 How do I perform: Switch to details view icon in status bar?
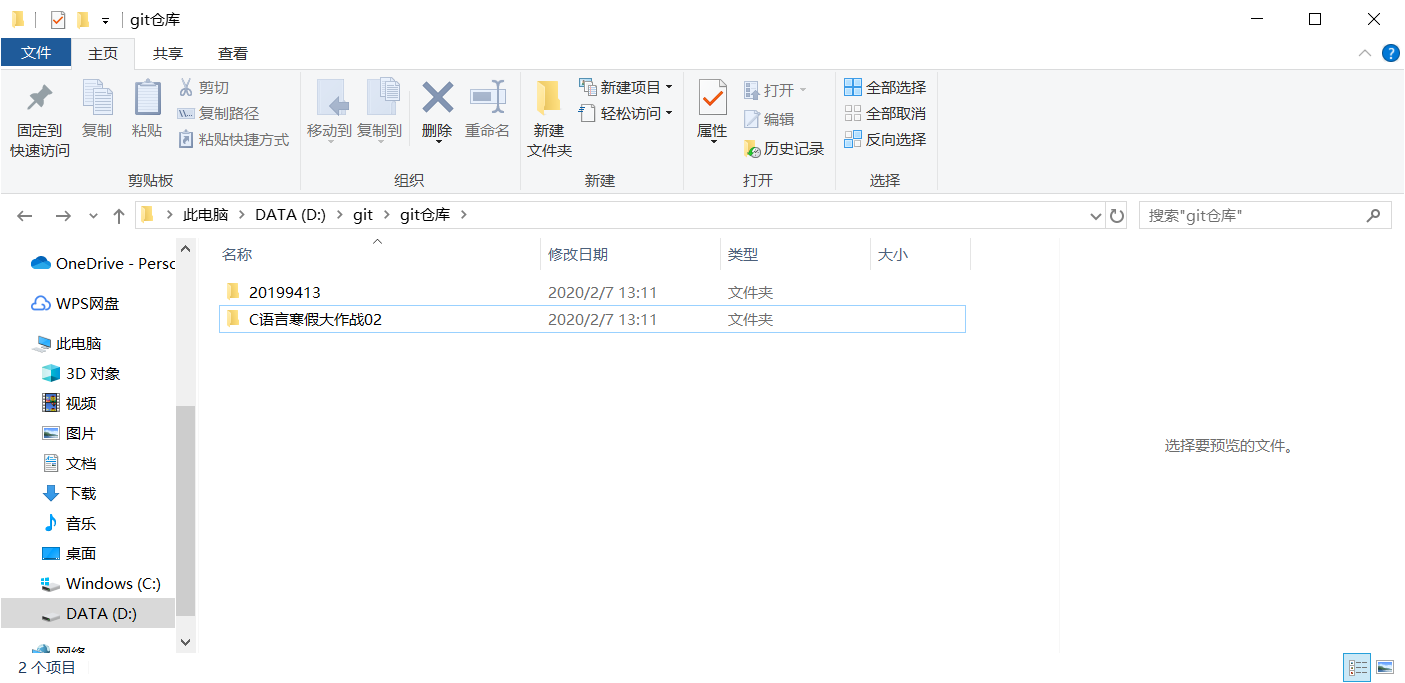tap(1357, 667)
